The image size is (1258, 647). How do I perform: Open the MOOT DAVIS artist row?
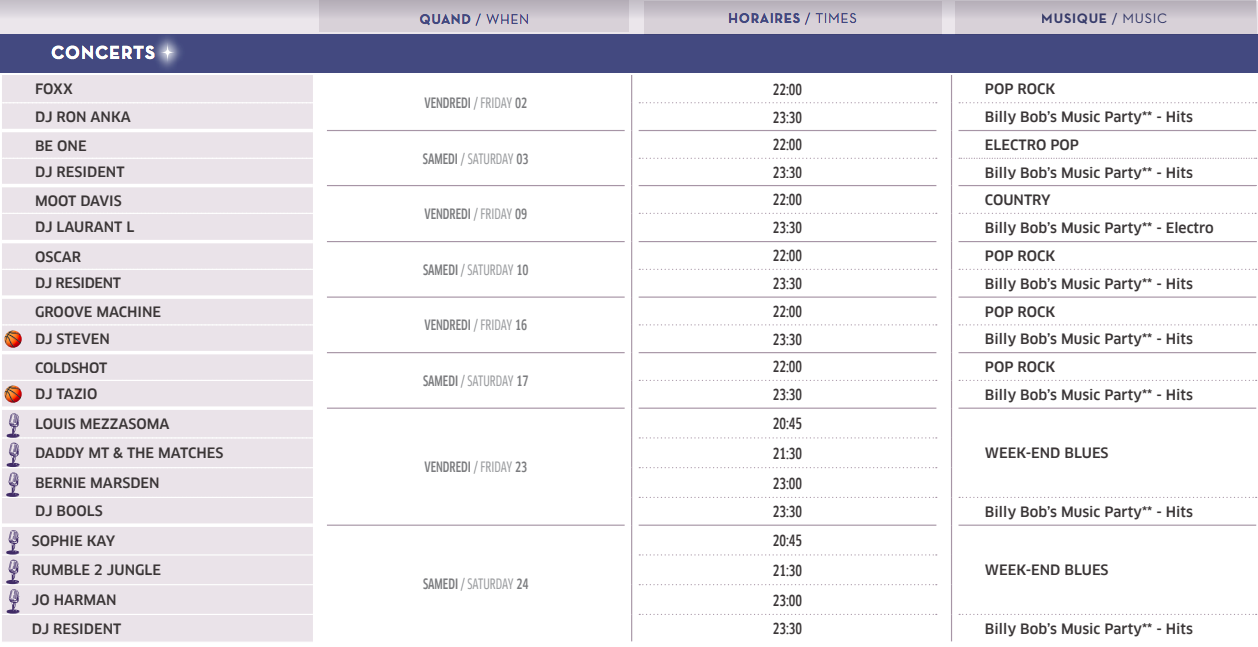coord(158,200)
